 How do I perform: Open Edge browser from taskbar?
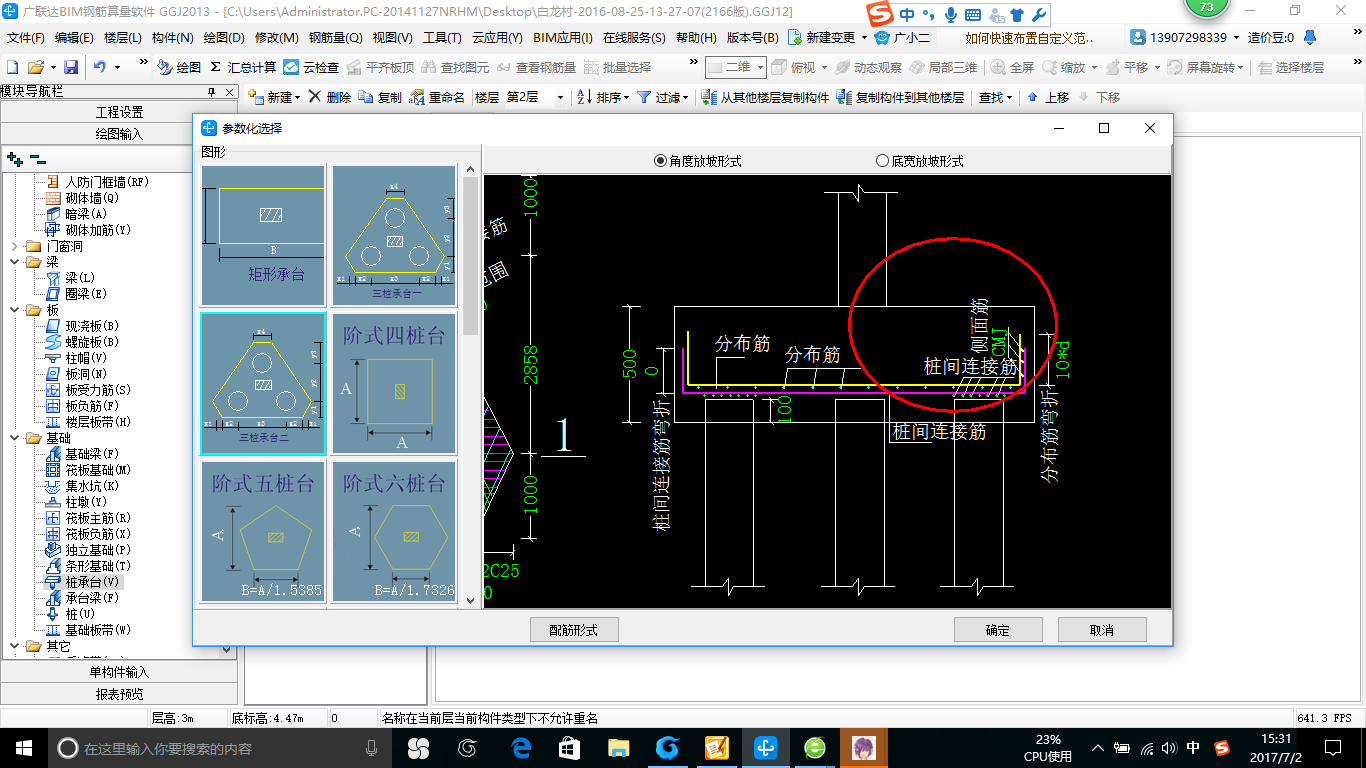[521, 748]
